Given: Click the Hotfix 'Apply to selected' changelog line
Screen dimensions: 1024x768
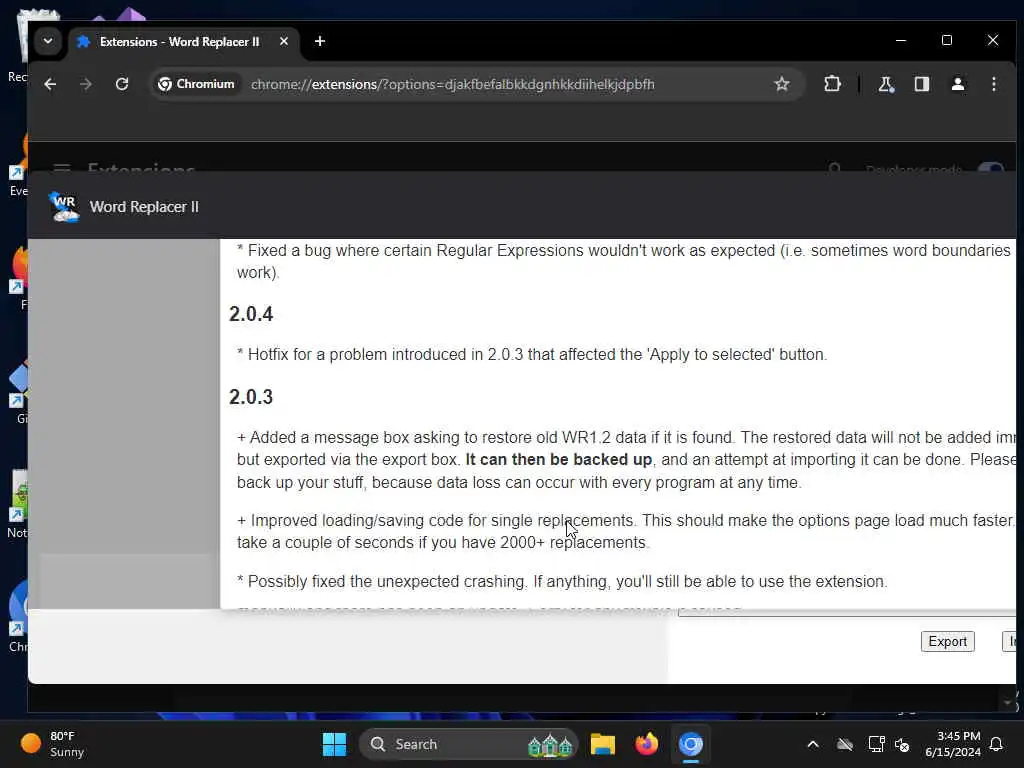Looking at the screenshot, I should tap(532, 355).
